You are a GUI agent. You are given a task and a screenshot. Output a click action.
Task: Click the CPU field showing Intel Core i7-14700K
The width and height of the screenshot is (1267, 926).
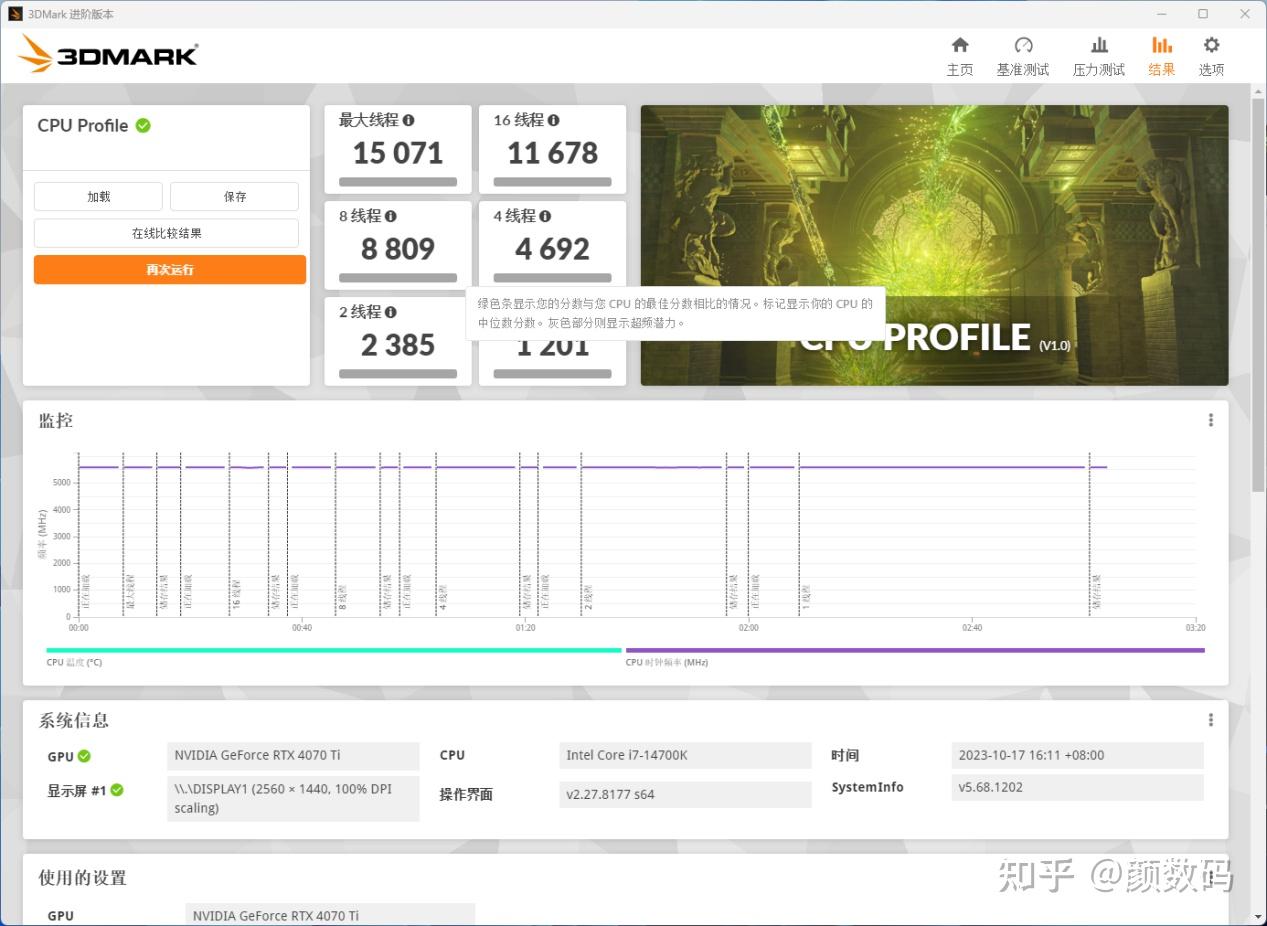684,755
